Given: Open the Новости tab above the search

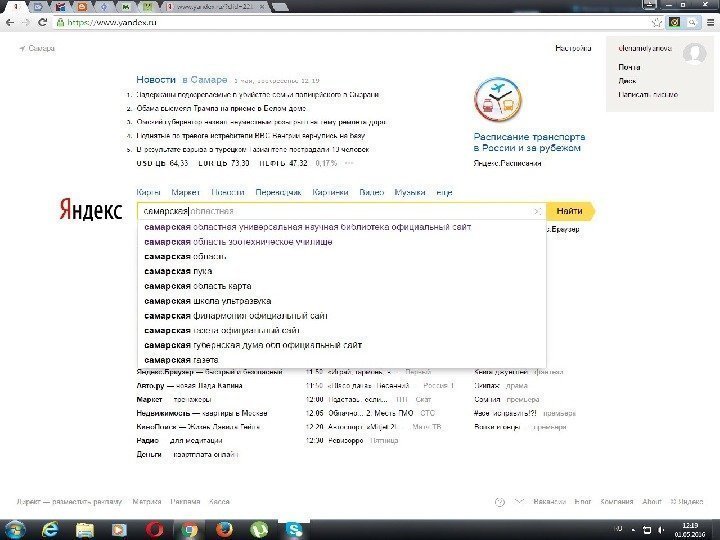Looking at the screenshot, I should (x=228, y=192).
